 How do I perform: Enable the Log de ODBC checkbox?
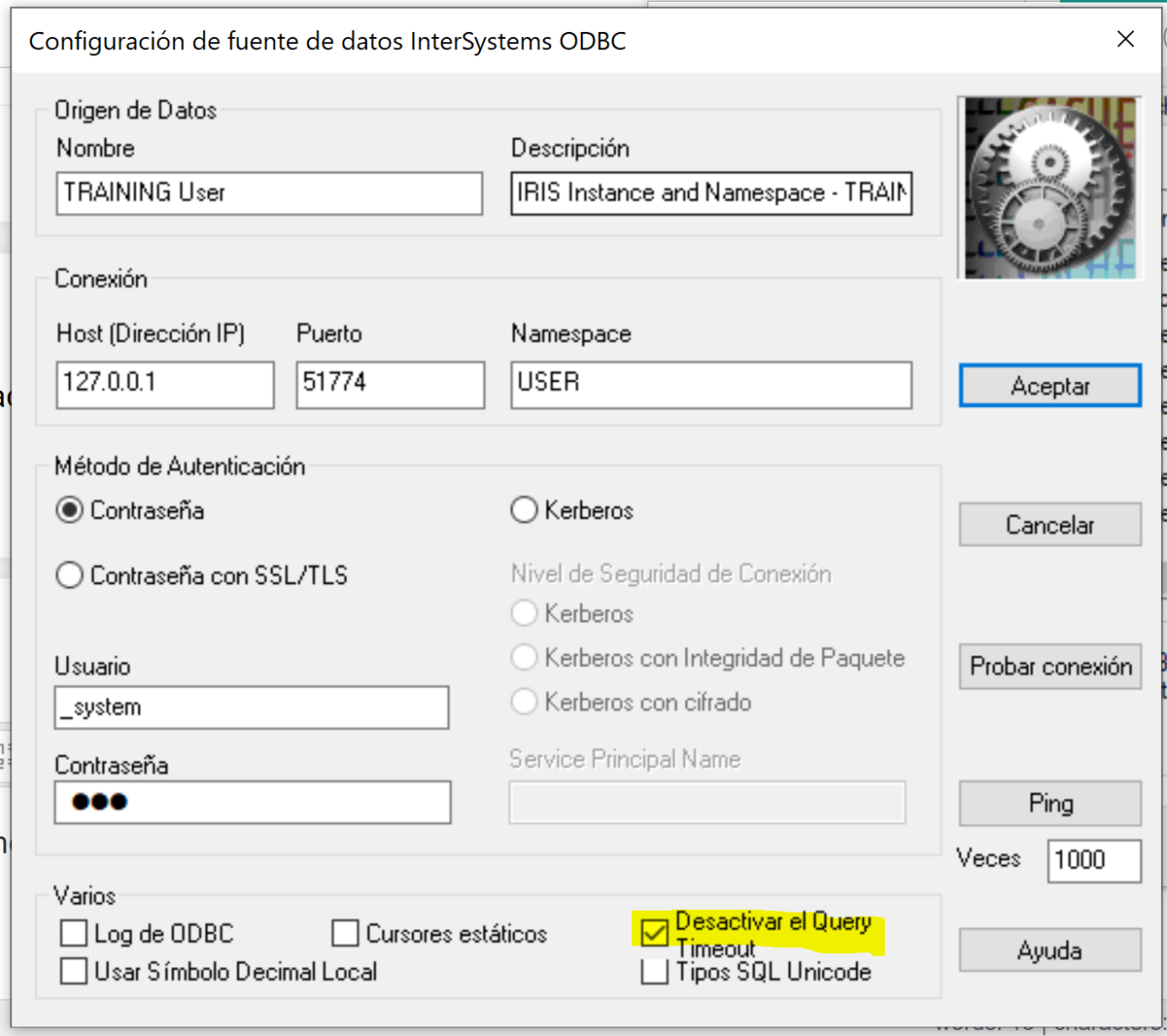click(74, 933)
